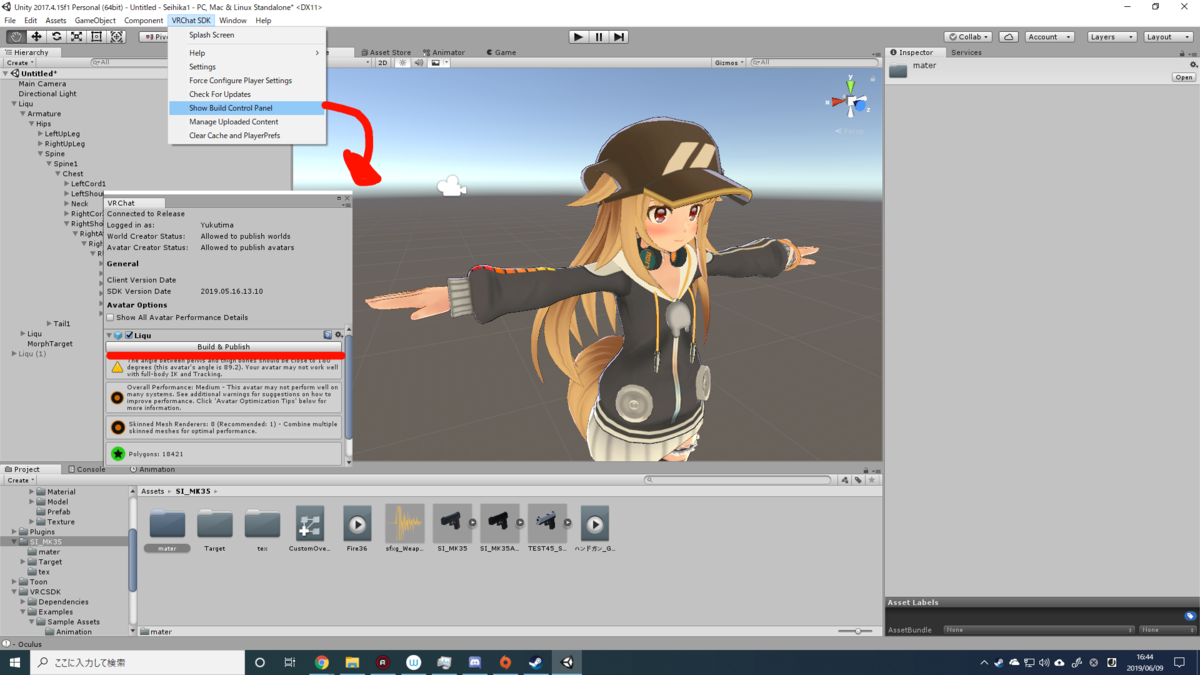Image resolution: width=1200 pixels, height=675 pixels.
Task: Select the Rotate tool in the toolbar
Action: (56, 37)
